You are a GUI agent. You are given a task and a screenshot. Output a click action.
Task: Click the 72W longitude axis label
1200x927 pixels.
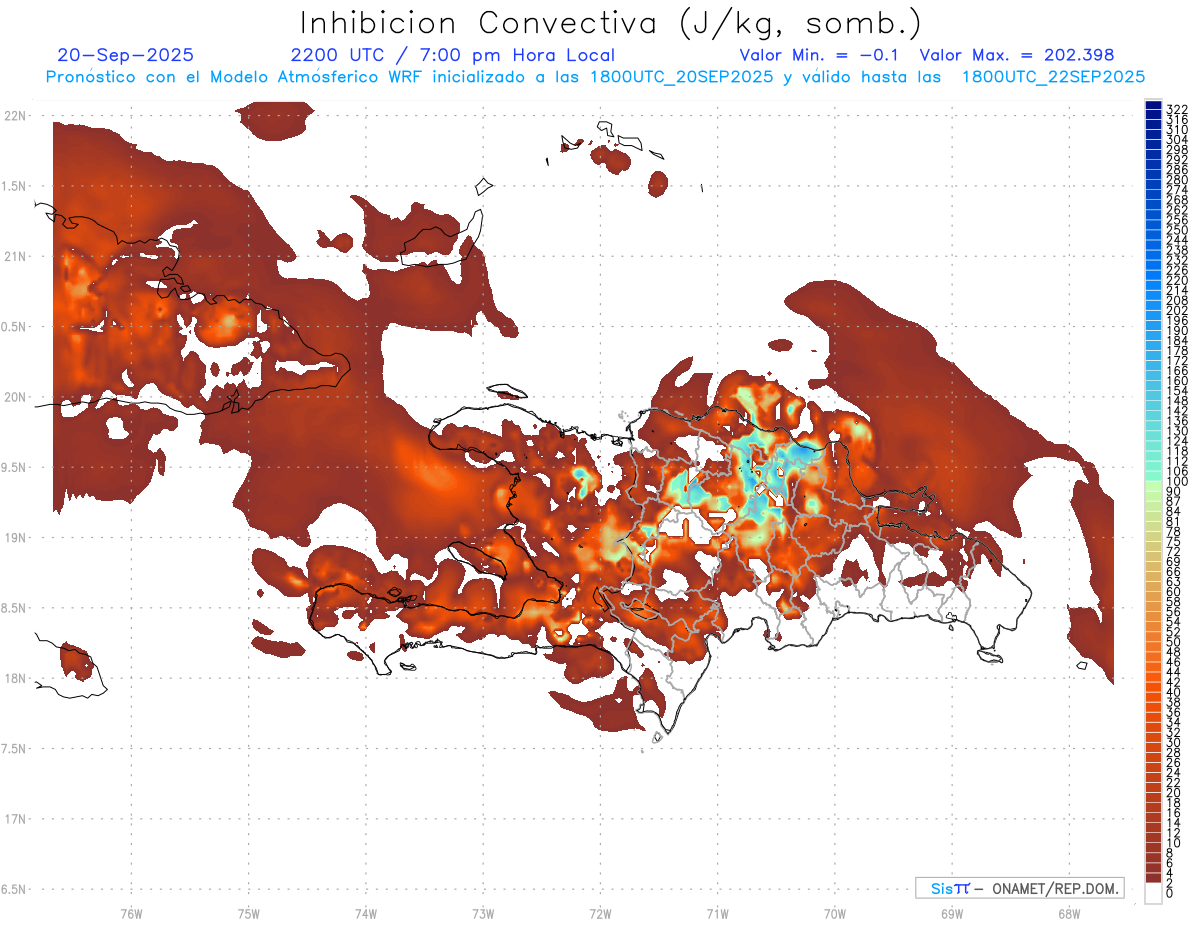tap(600, 913)
